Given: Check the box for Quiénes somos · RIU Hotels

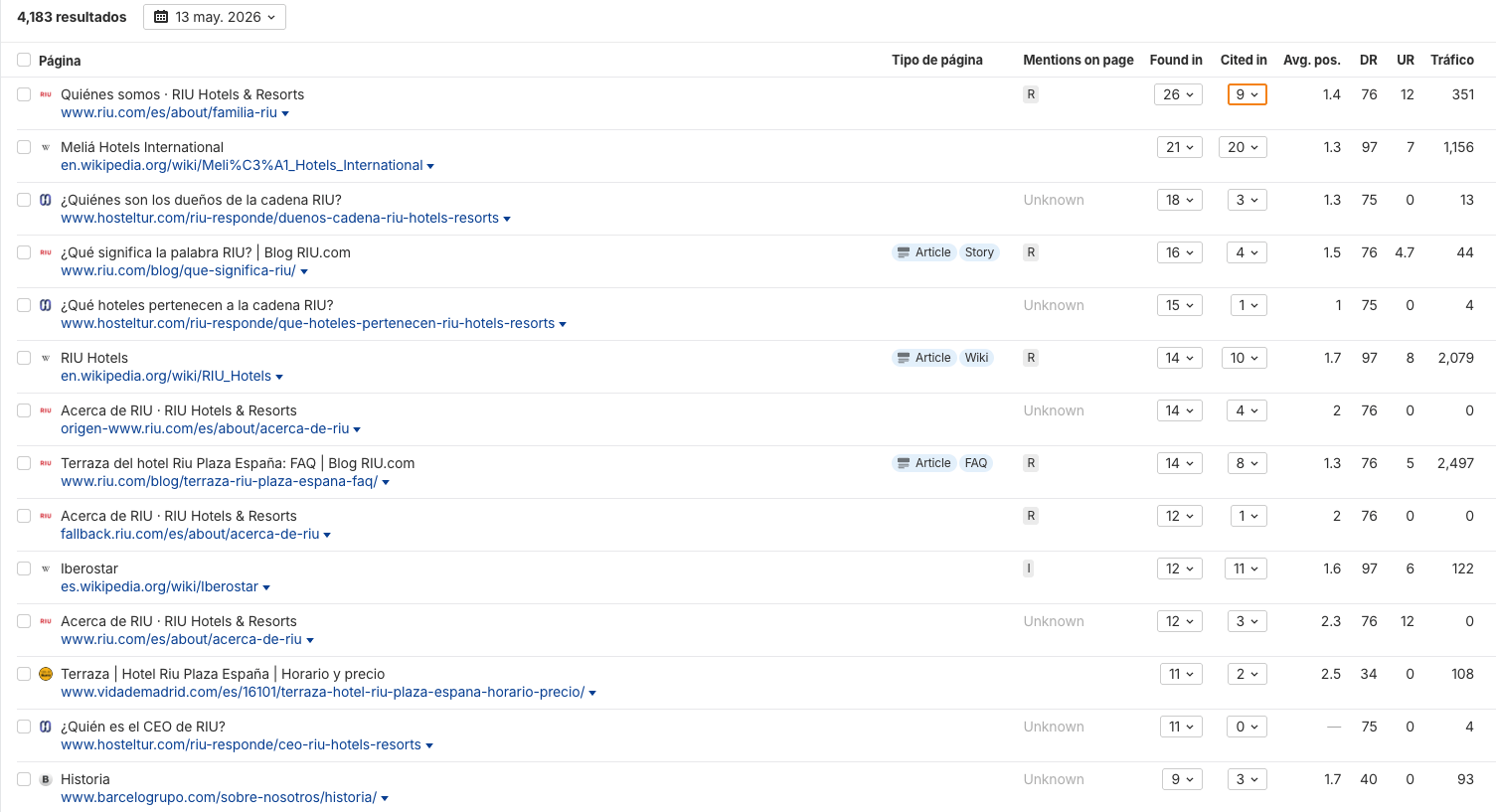Looking at the screenshot, I should pos(24,94).
